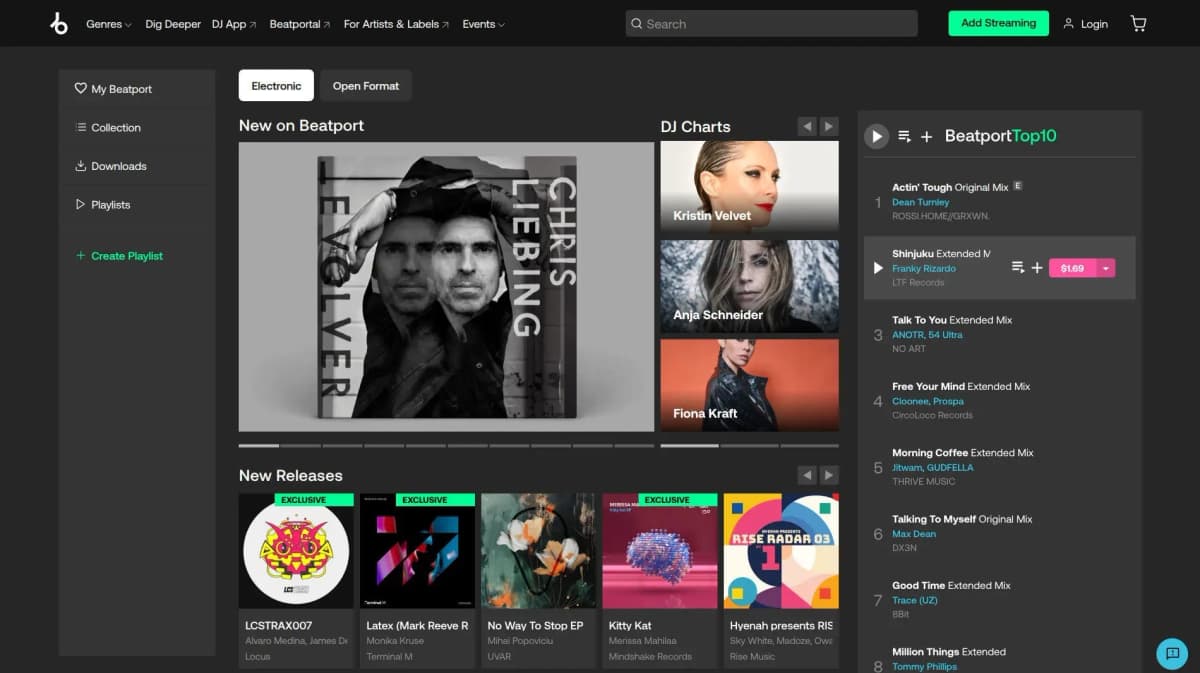
Task: Buy Shinjuku for $1.69
Action: pyautogui.click(x=1072, y=268)
